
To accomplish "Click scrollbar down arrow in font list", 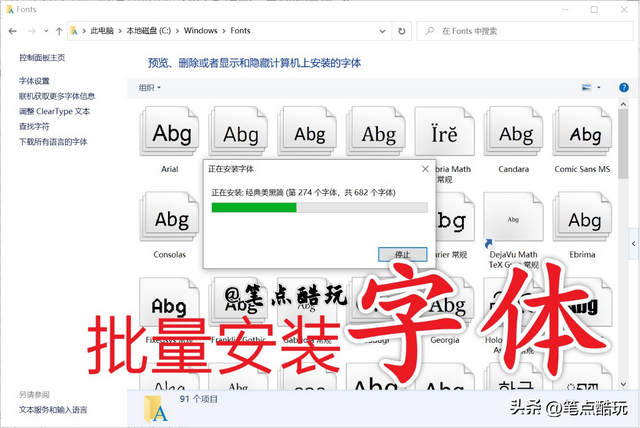I will (x=623, y=384).
